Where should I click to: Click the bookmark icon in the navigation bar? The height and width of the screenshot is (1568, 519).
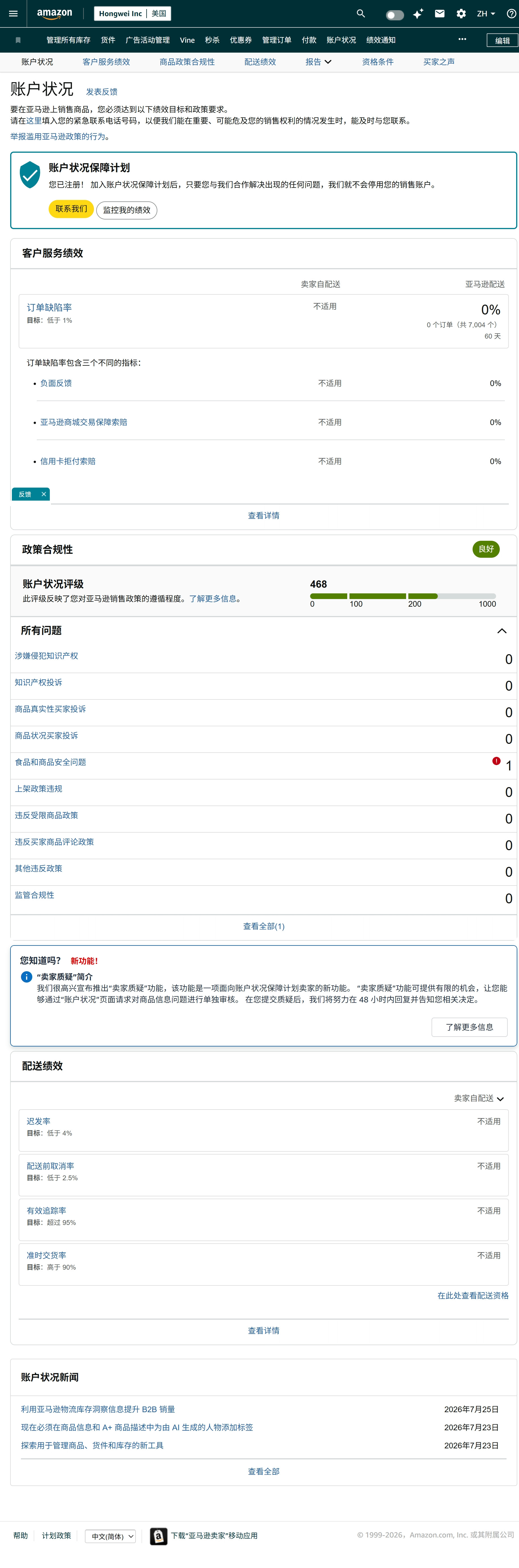click(18, 40)
